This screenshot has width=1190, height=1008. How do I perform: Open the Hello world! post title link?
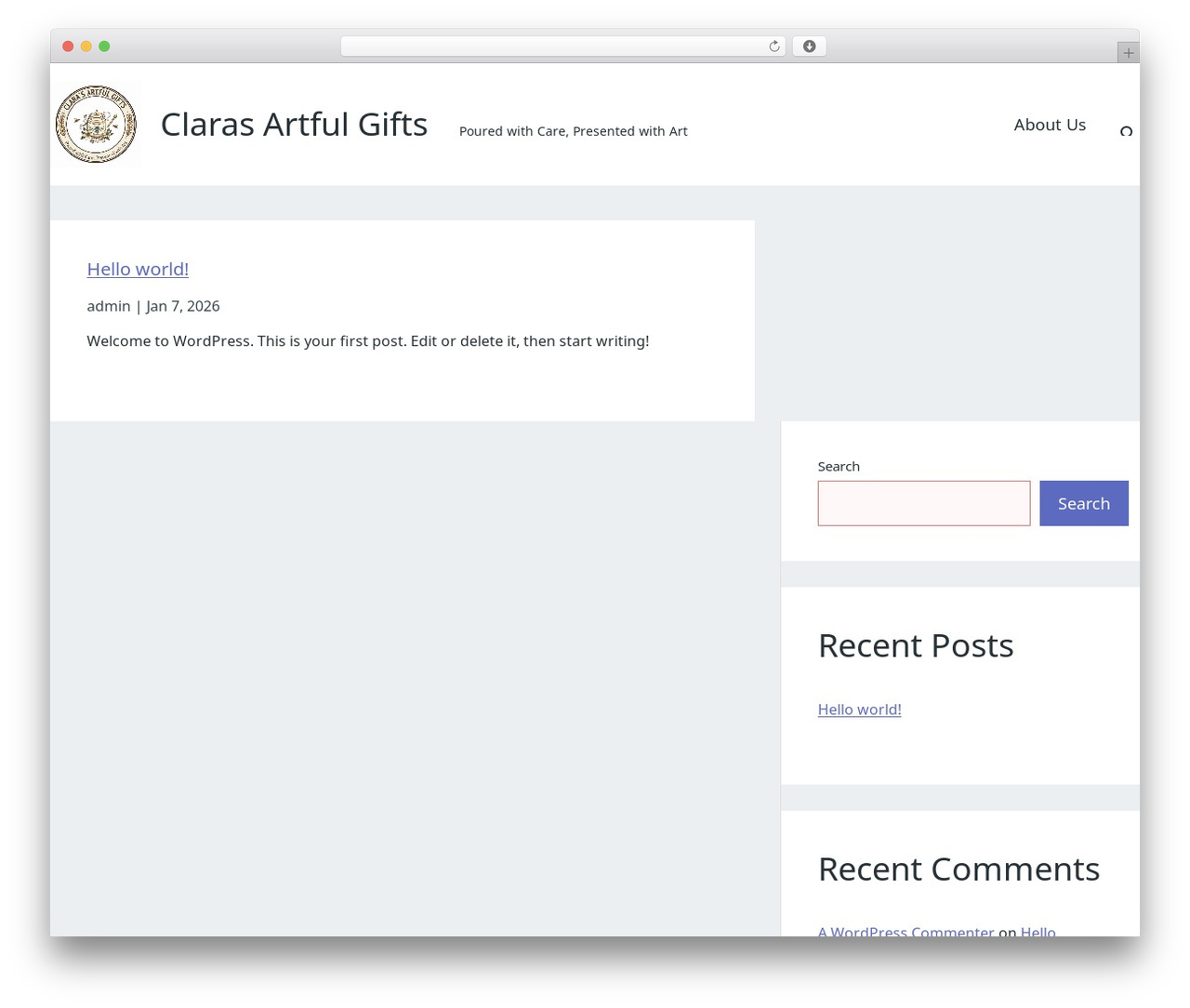(x=138, y=269)
